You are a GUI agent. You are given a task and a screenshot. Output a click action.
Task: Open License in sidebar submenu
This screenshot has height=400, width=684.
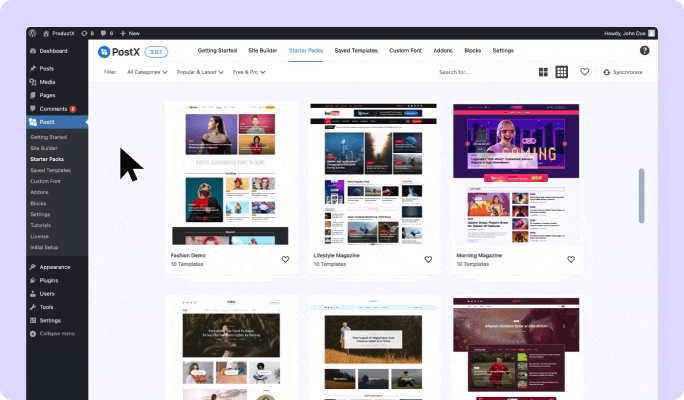click(x=39, y=236)
